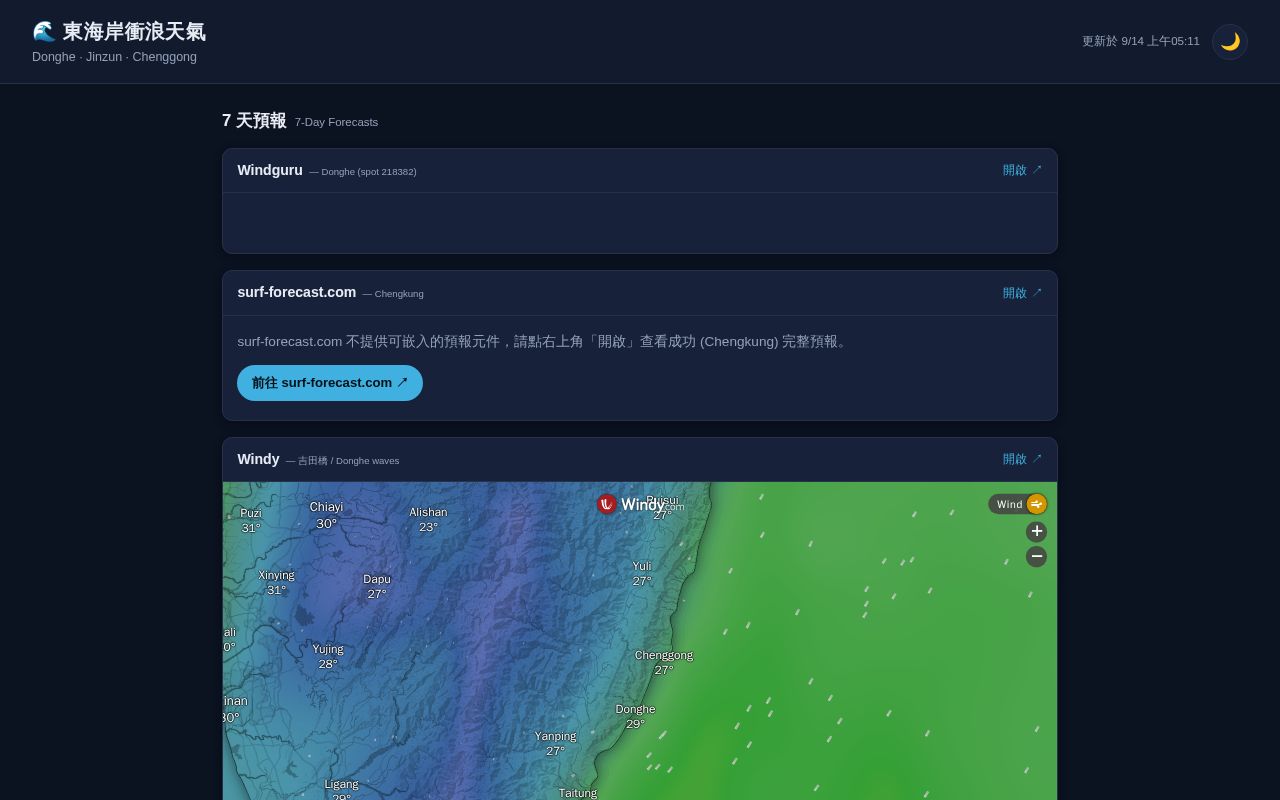1280x800 pixels.
Task: Open Windguru forecast via 開啟 link
Action: (1022, 170)
